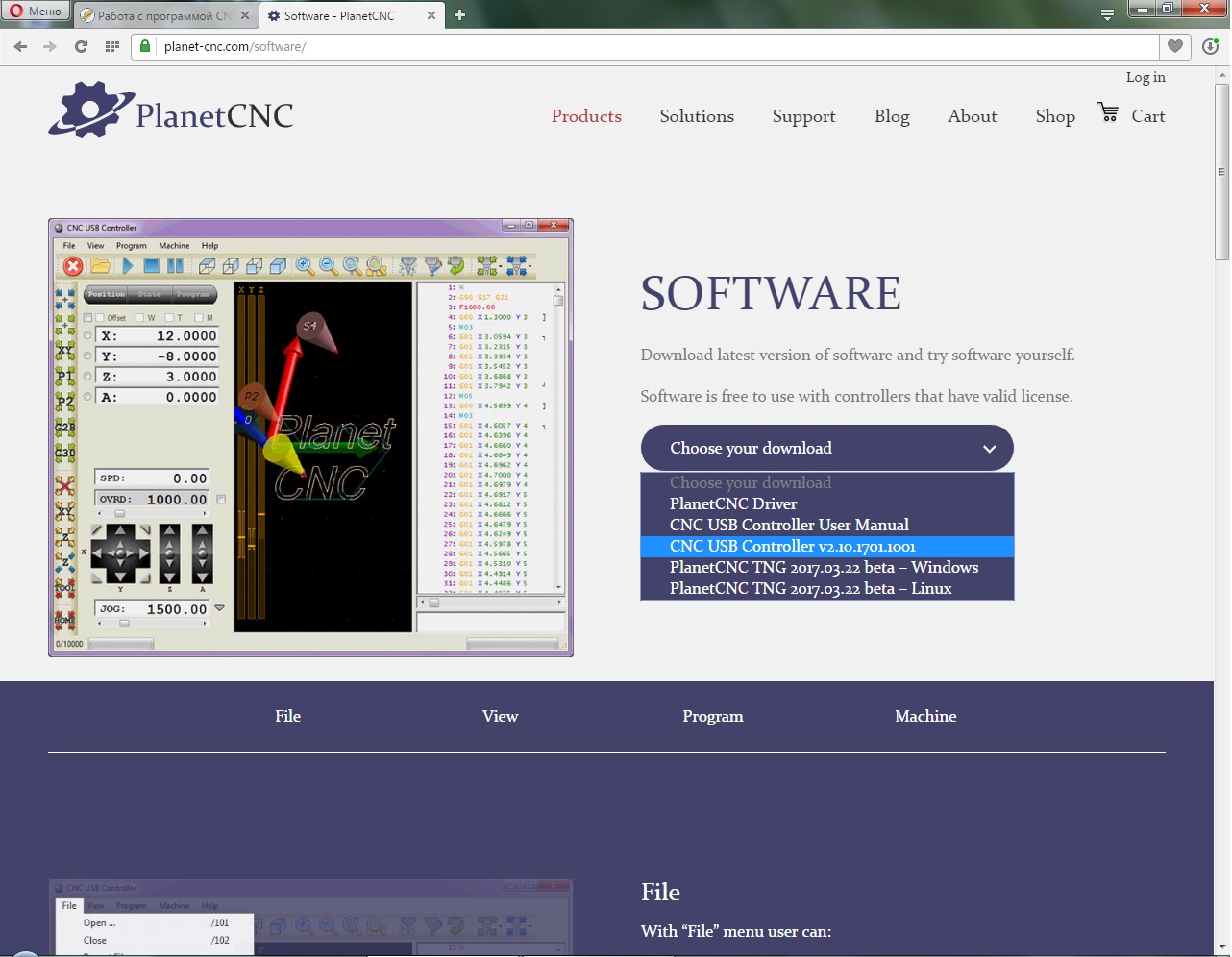Viewport: 1232px width, 957px height.
Task: Open the Support menu item
Action: tap(803, 116)
